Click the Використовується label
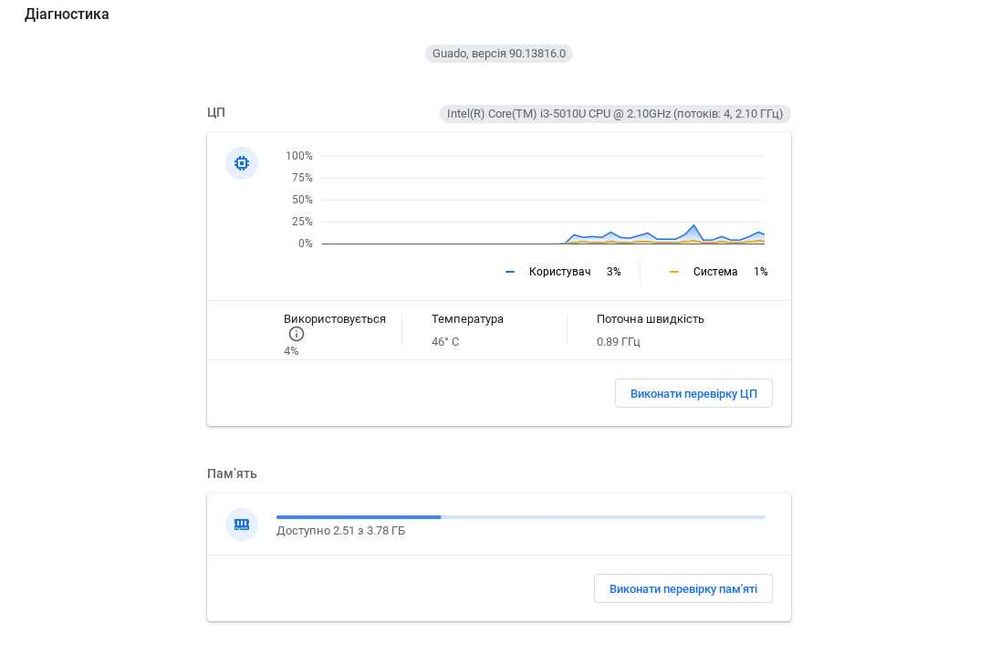The height and width of the screenshot is (654, 1000). (335, 319)
